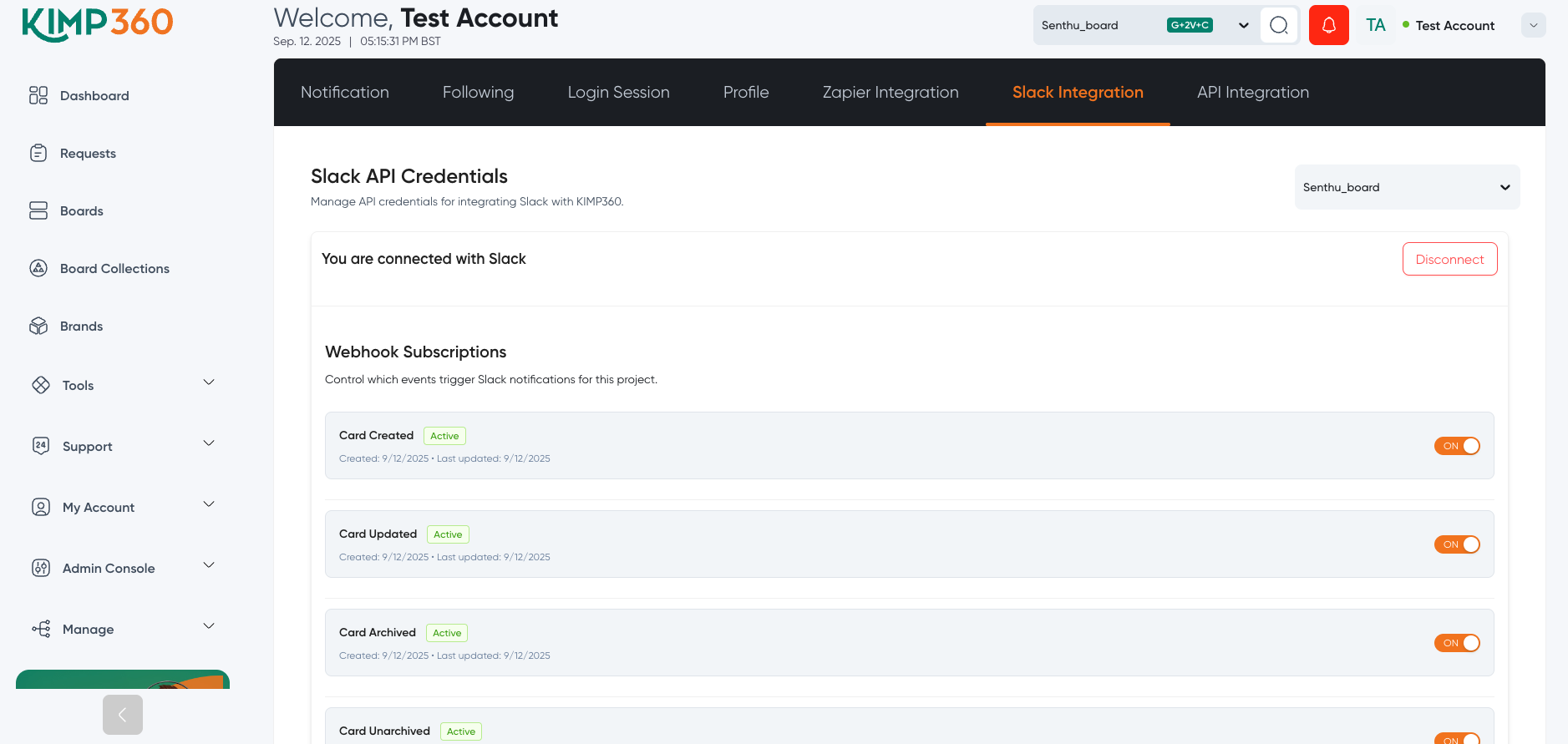Click the Test Account name in header
Screen dimensions: 1568x744
(x=1454, y=25)
